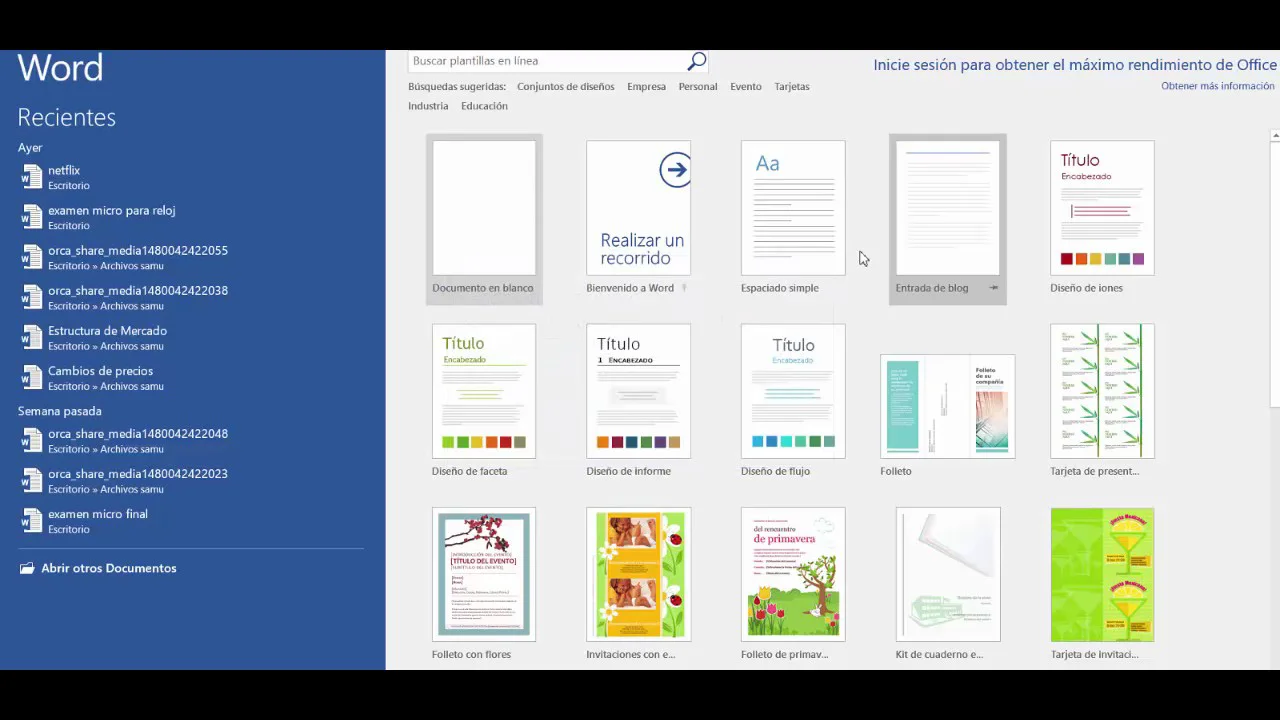Click the Empresa suggested search
The height and width of the screenshot is (720, 1280).
click(x=646, y=87)
